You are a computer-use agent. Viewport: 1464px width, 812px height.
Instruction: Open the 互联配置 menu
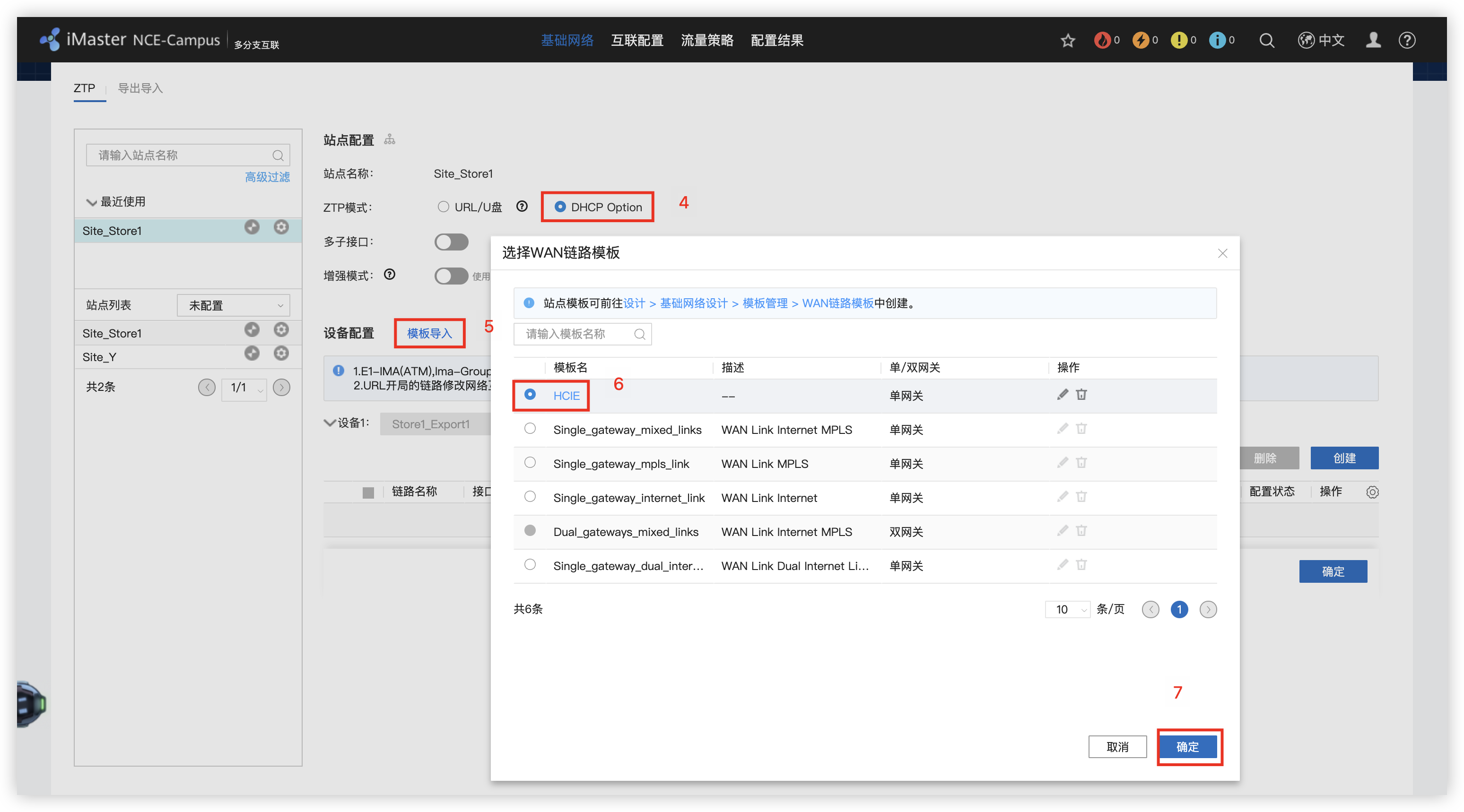tap(637, 40)
